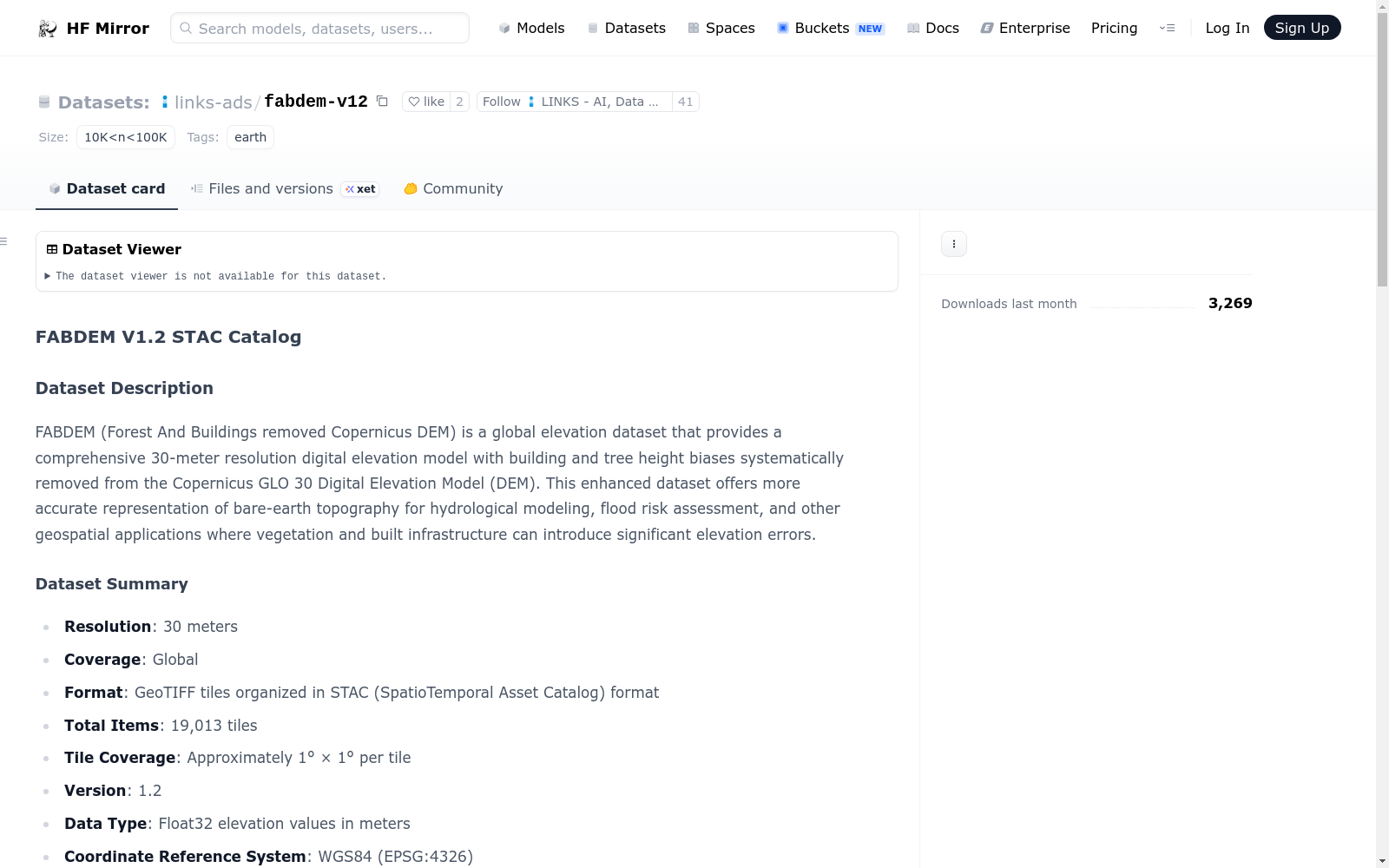Click the search magnifier icon

coord(186,29)
